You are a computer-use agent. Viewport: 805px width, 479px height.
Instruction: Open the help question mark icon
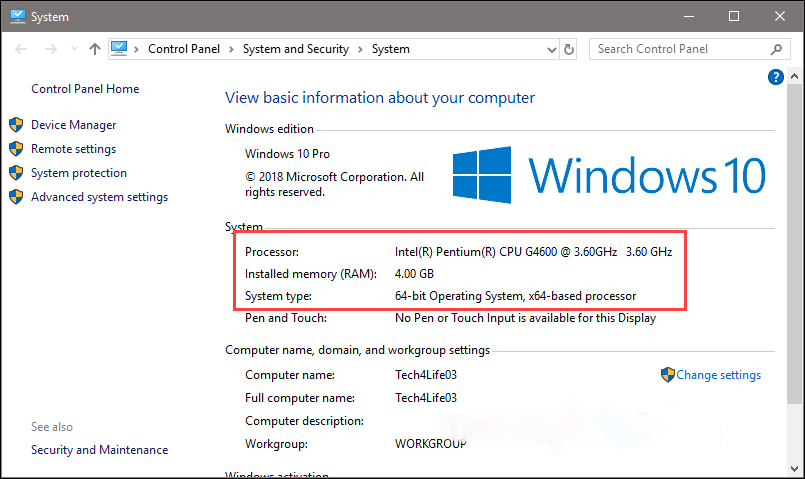[x=775, y=77]
